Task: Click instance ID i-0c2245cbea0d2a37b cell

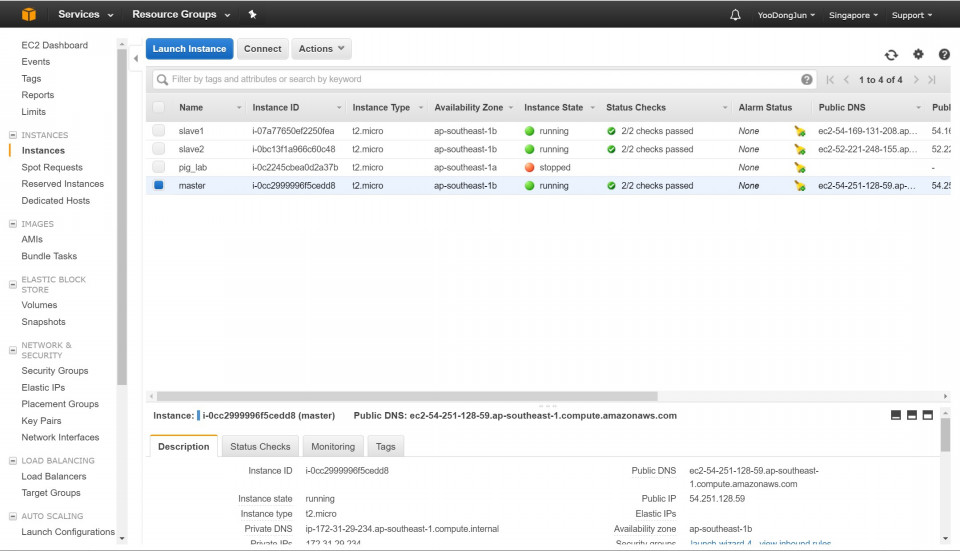Action: click(295, 168)
